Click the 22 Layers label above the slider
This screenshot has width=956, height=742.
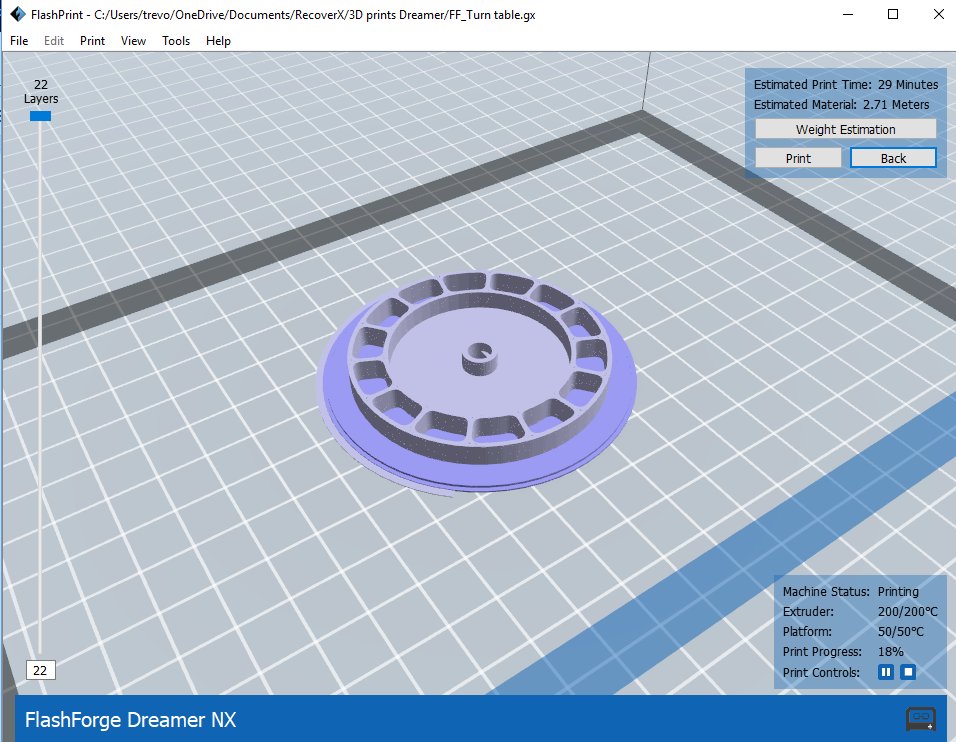[41, 91]
